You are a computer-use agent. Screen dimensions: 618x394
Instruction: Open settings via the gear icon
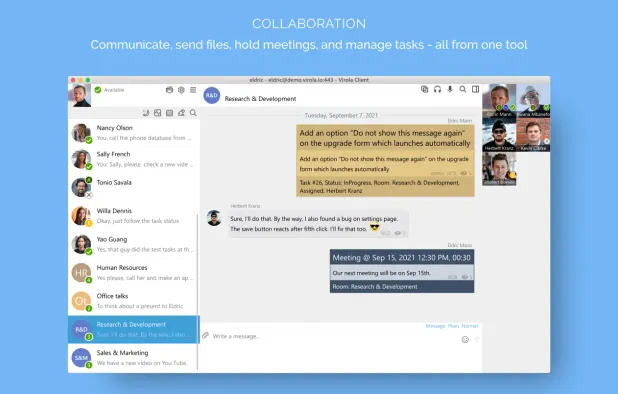point(181,90)
